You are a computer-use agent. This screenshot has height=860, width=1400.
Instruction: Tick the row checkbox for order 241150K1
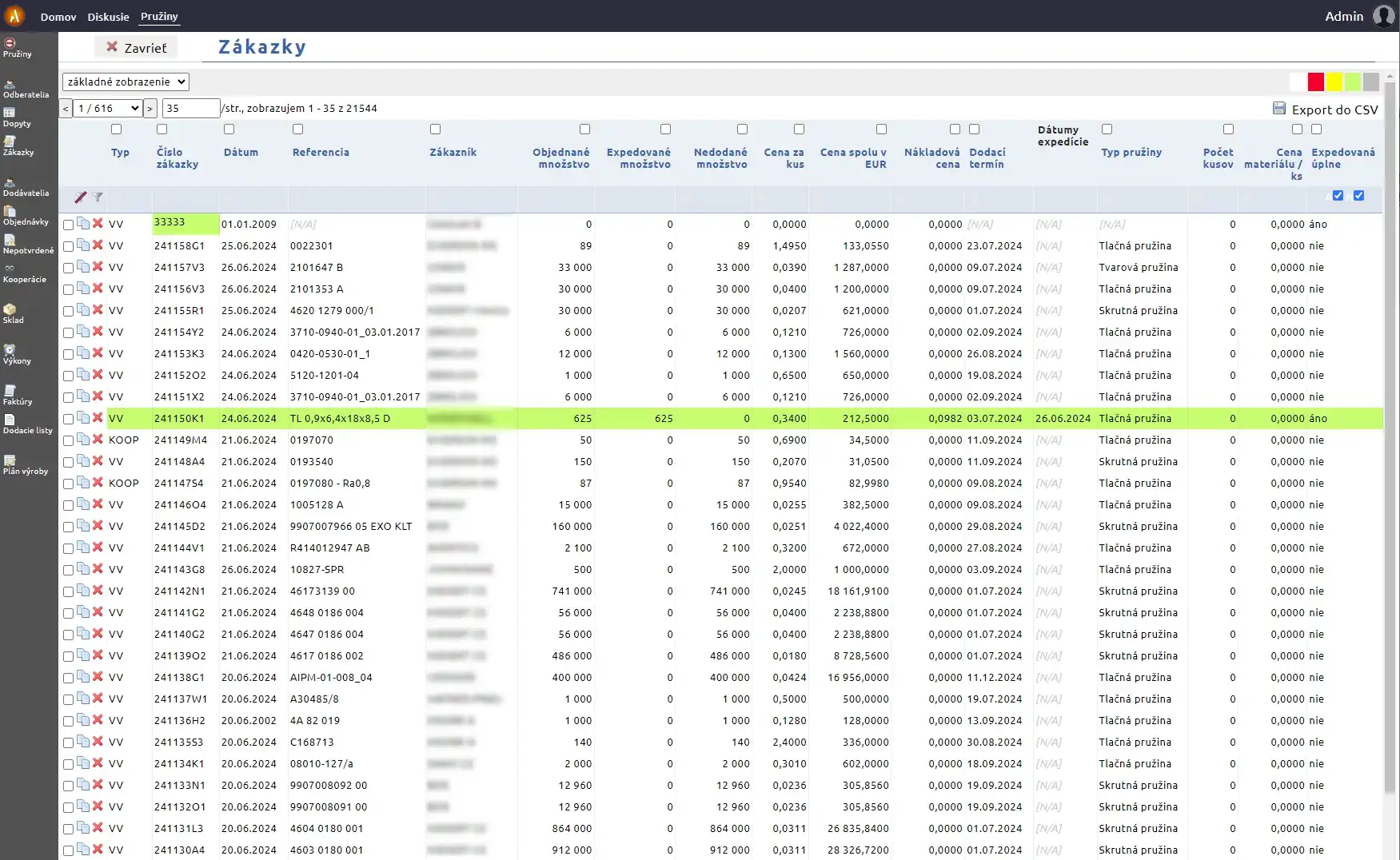coord(68,420)
